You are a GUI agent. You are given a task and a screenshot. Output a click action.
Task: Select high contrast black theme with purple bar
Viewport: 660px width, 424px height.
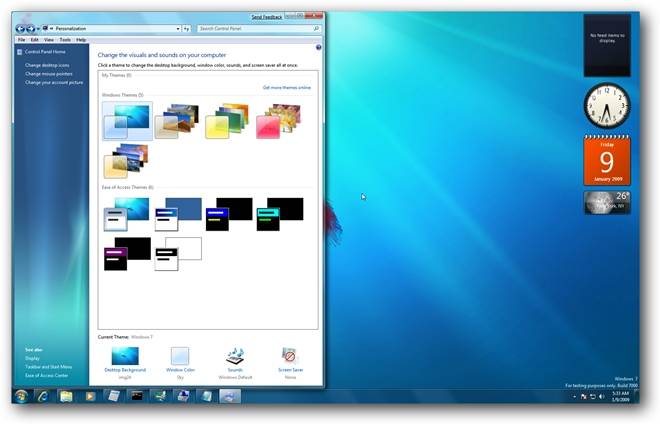(x=127, y=253)
